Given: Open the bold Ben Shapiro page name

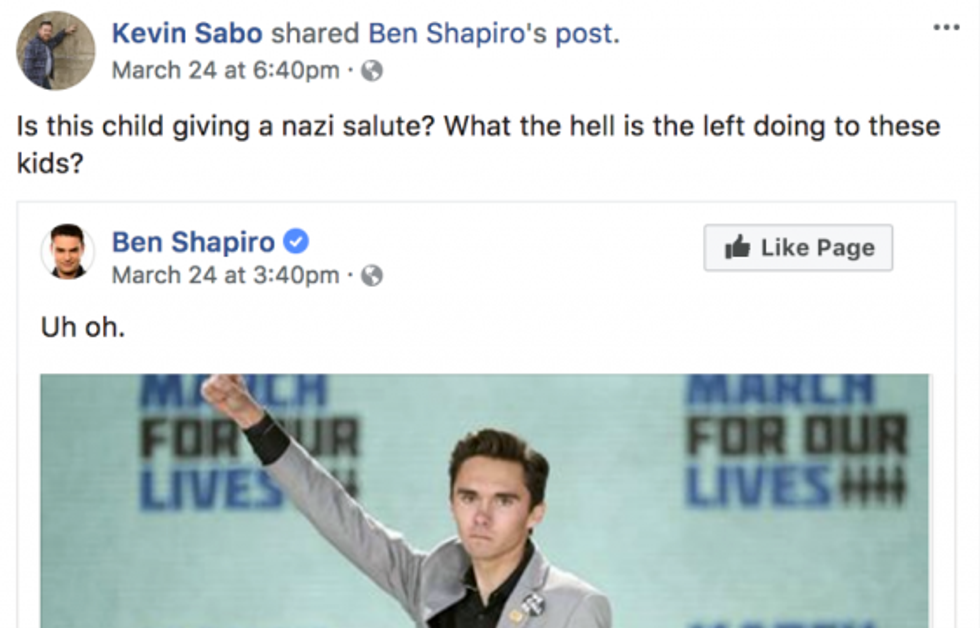Looking at the screenshot, I should point(193,242).
